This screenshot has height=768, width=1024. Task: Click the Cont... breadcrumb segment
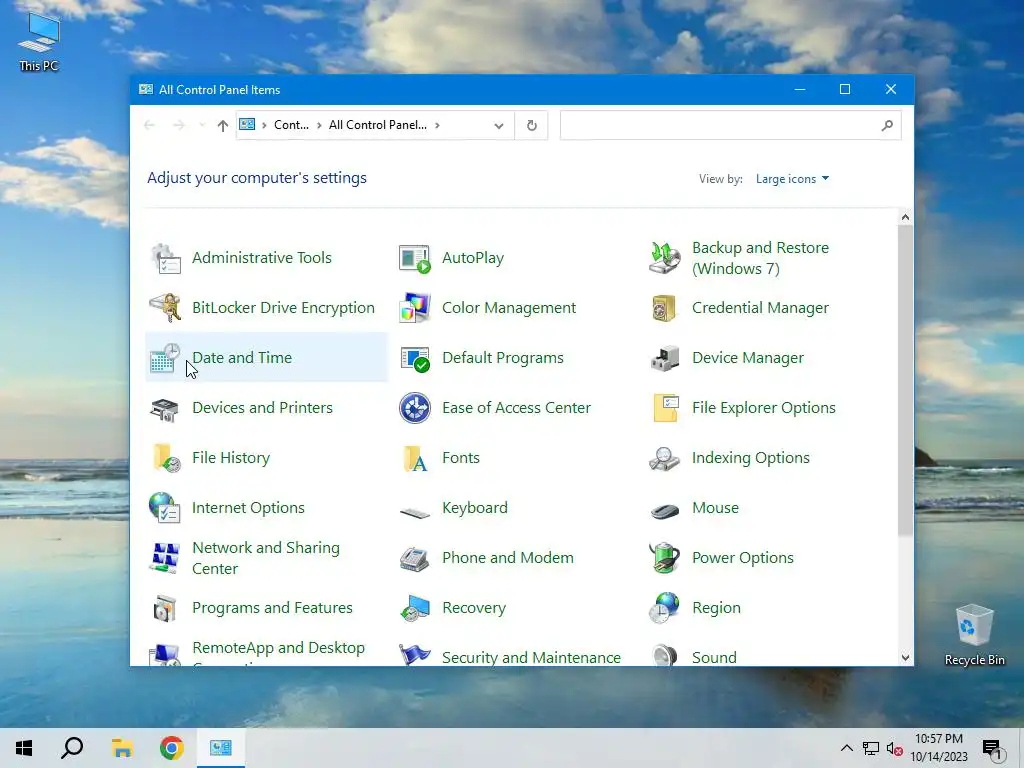pos(291,125)
